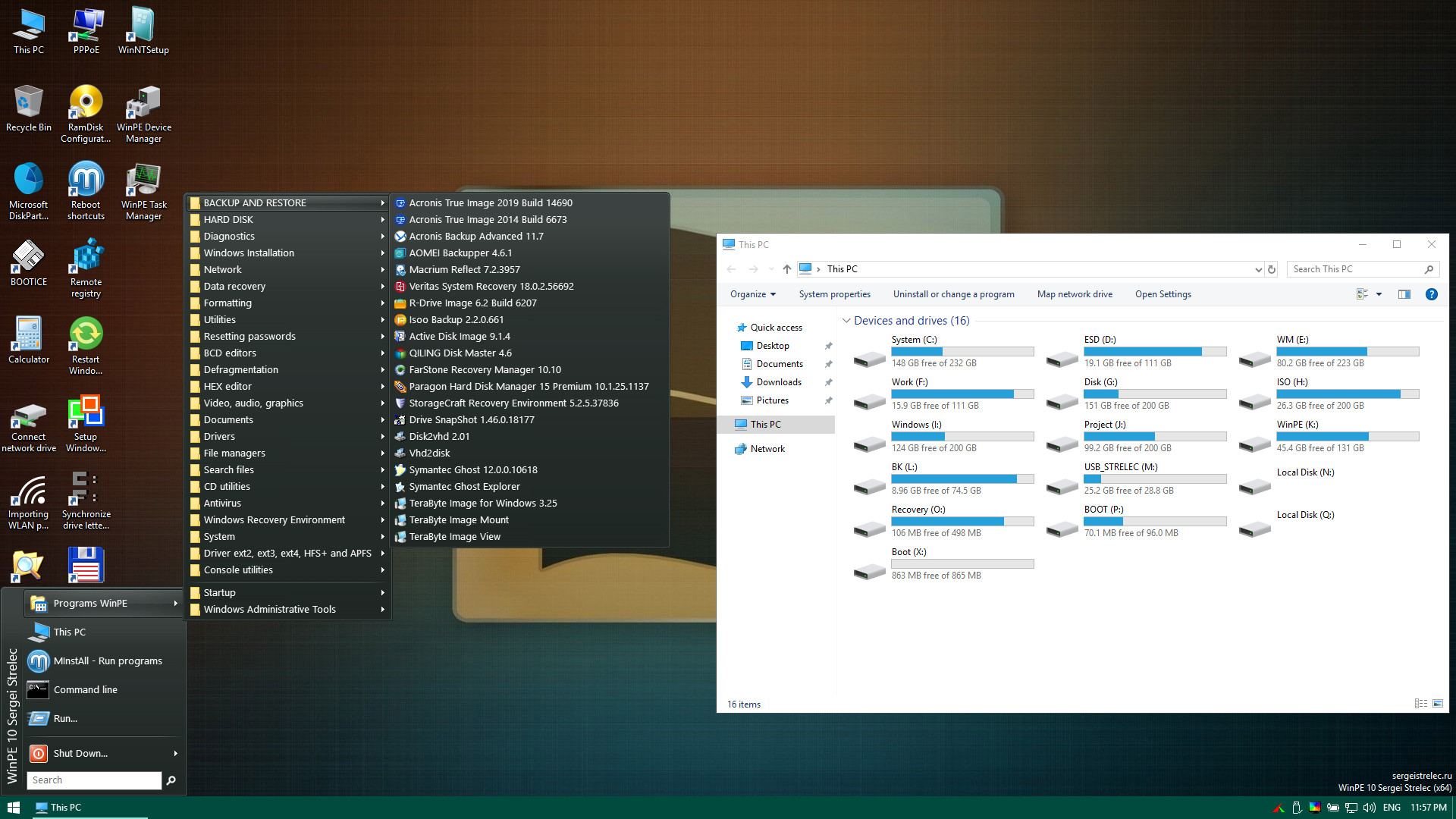1456x819 pixels.
Task: Unpin Documents from Quick access
Action: tap(828, 364)
